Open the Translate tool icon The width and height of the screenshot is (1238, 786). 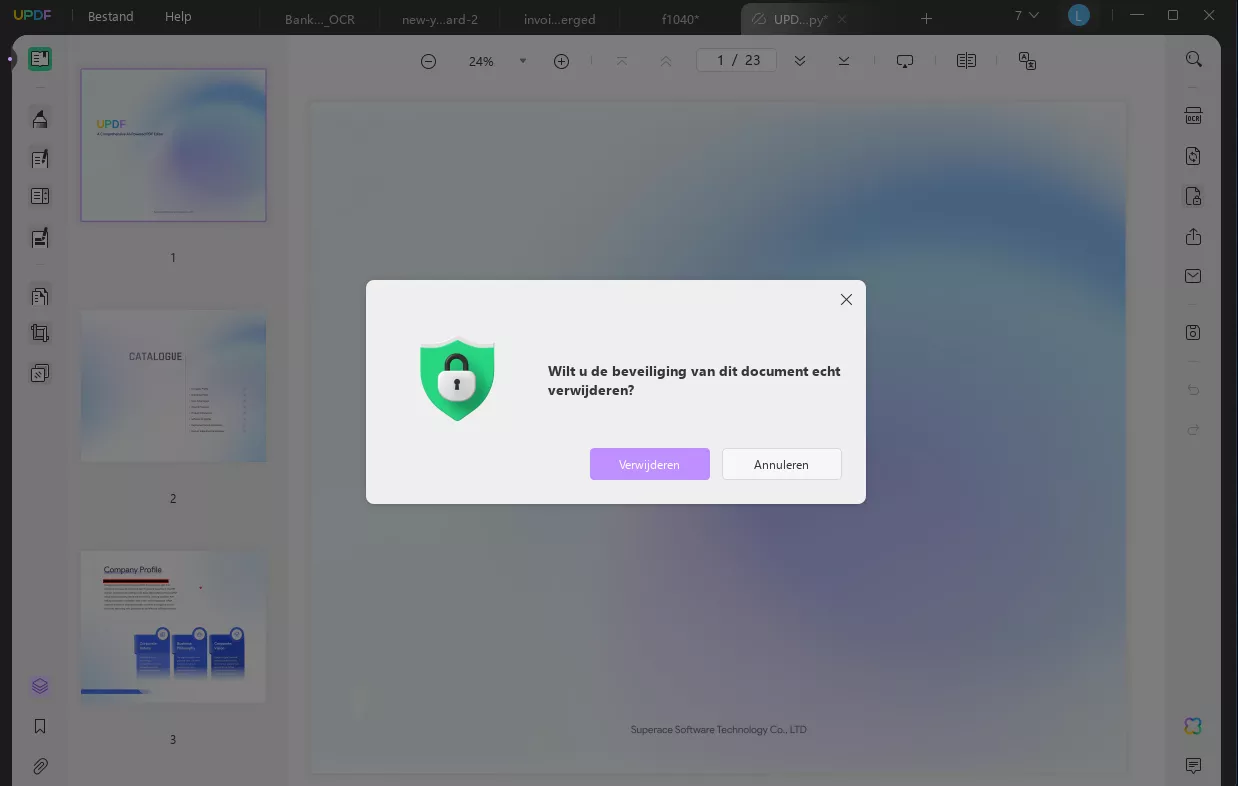1027,61
